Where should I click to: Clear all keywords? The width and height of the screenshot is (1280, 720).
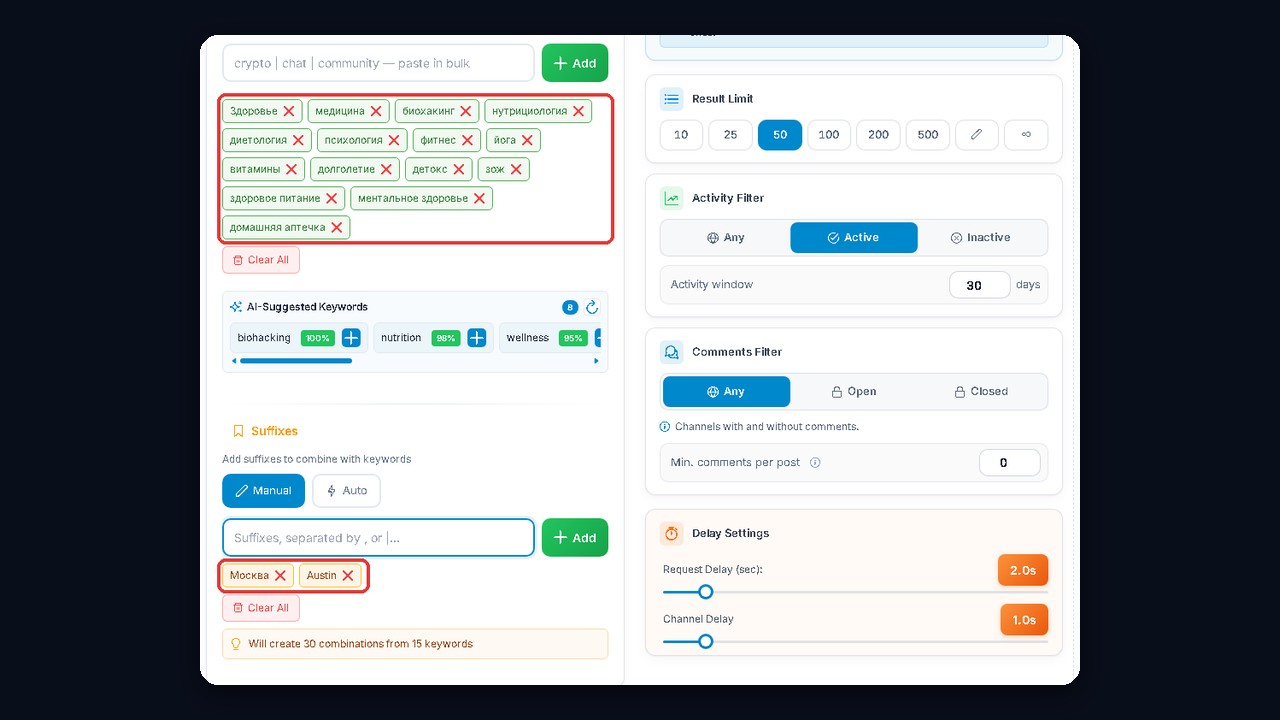click(260, 260)
